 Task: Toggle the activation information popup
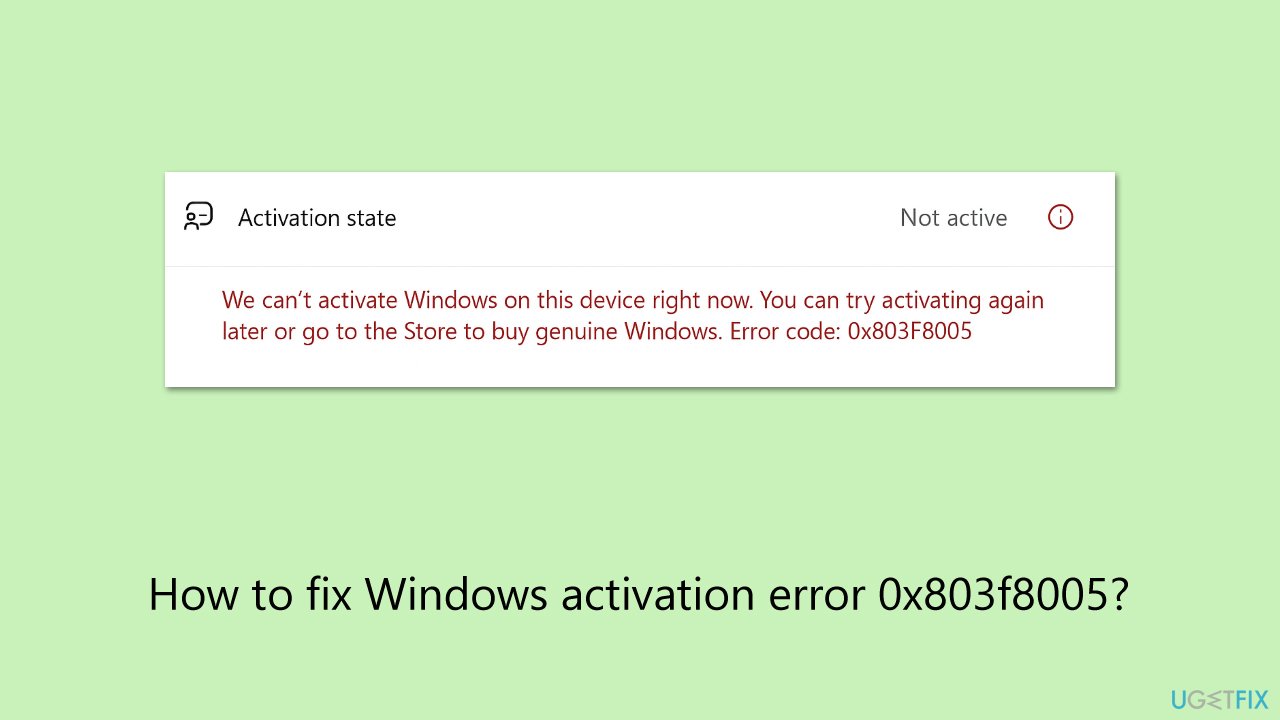point(1060,217)
